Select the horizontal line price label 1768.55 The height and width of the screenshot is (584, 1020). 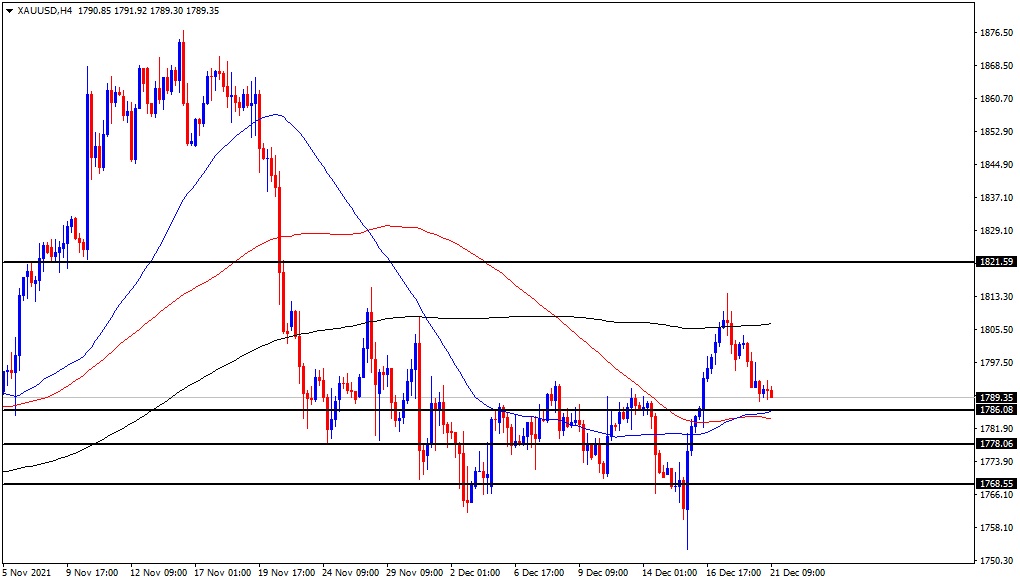[997, 484]
